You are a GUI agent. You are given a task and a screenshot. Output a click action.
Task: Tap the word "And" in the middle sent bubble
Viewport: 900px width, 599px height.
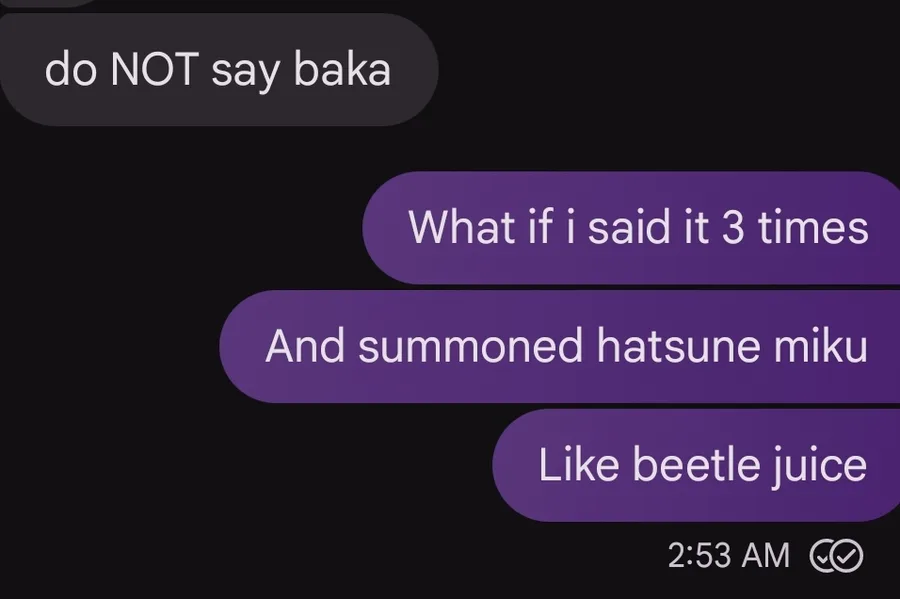pos(305,346)
